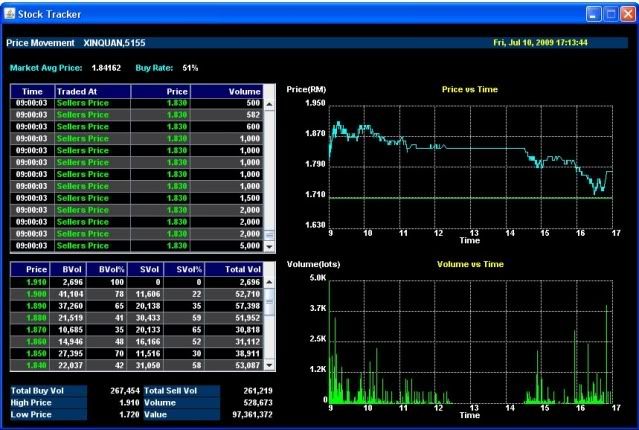639x430 pixels.
Task: Click the BVol column header
Action: (70, 269)
